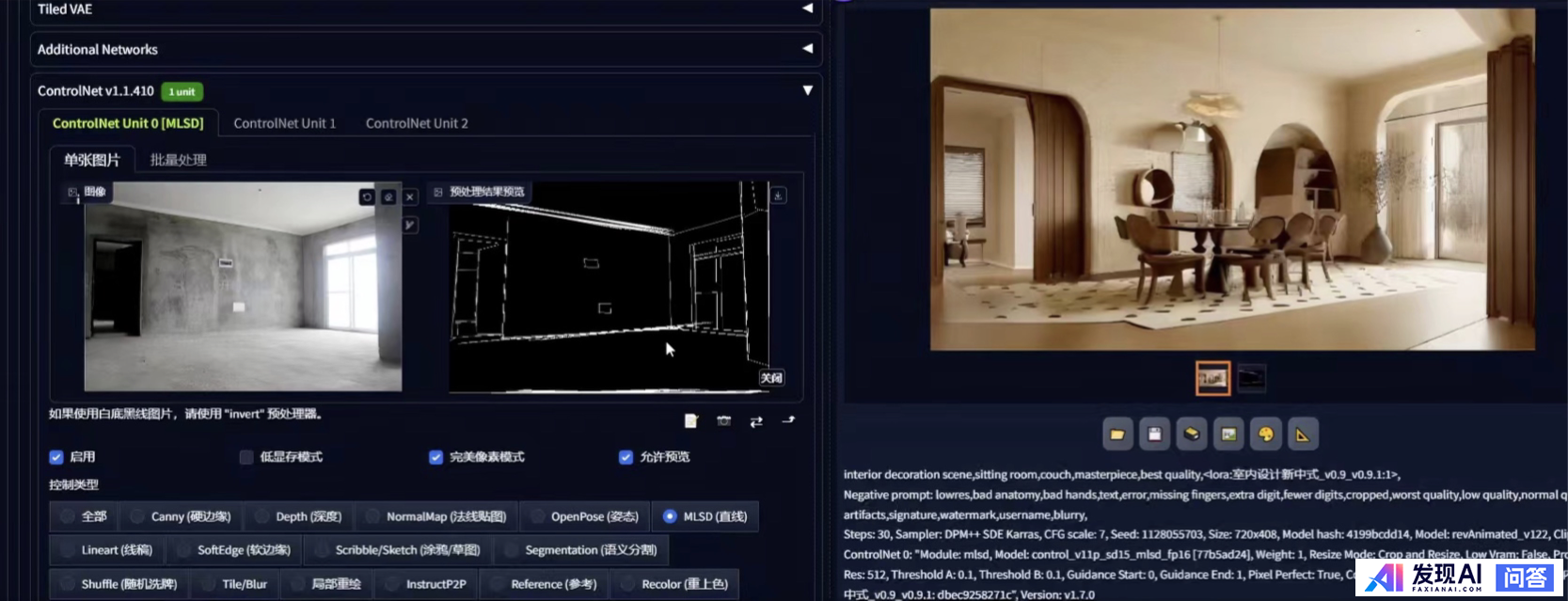Expand the Tiled VAE section

point(807,8)
